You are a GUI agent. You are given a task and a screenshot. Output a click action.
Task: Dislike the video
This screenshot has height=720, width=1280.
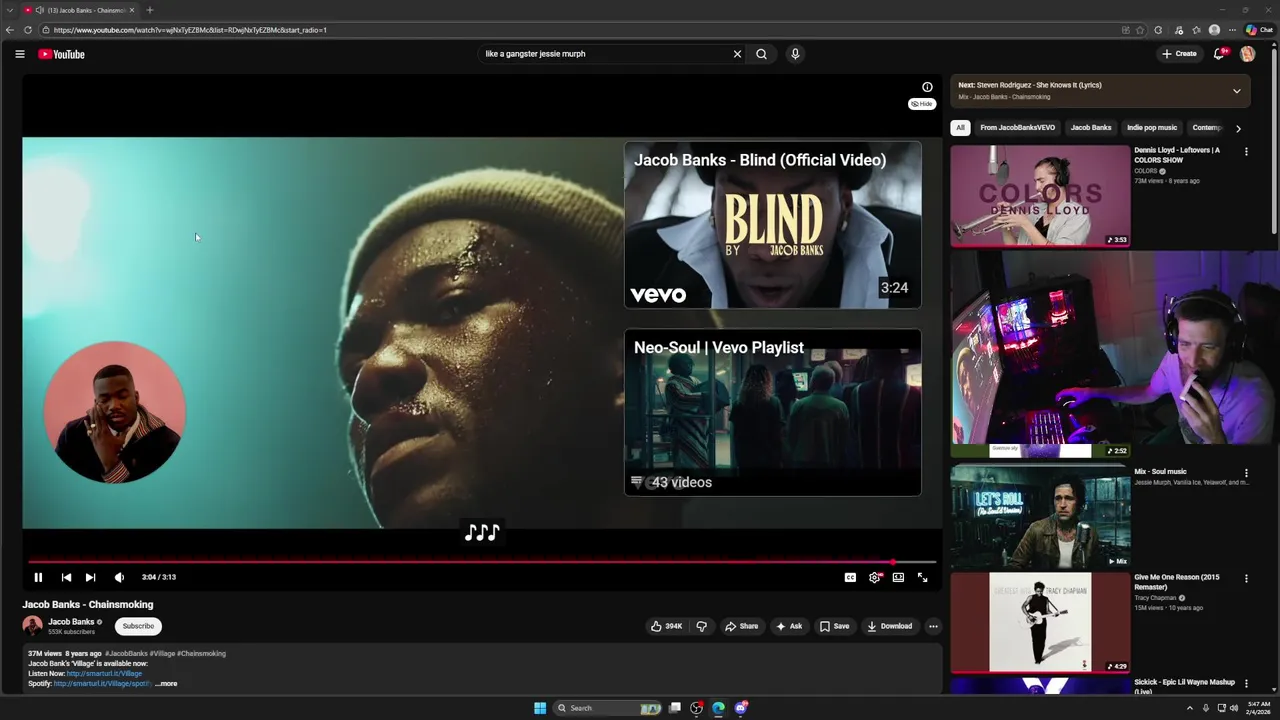[701, 626]
